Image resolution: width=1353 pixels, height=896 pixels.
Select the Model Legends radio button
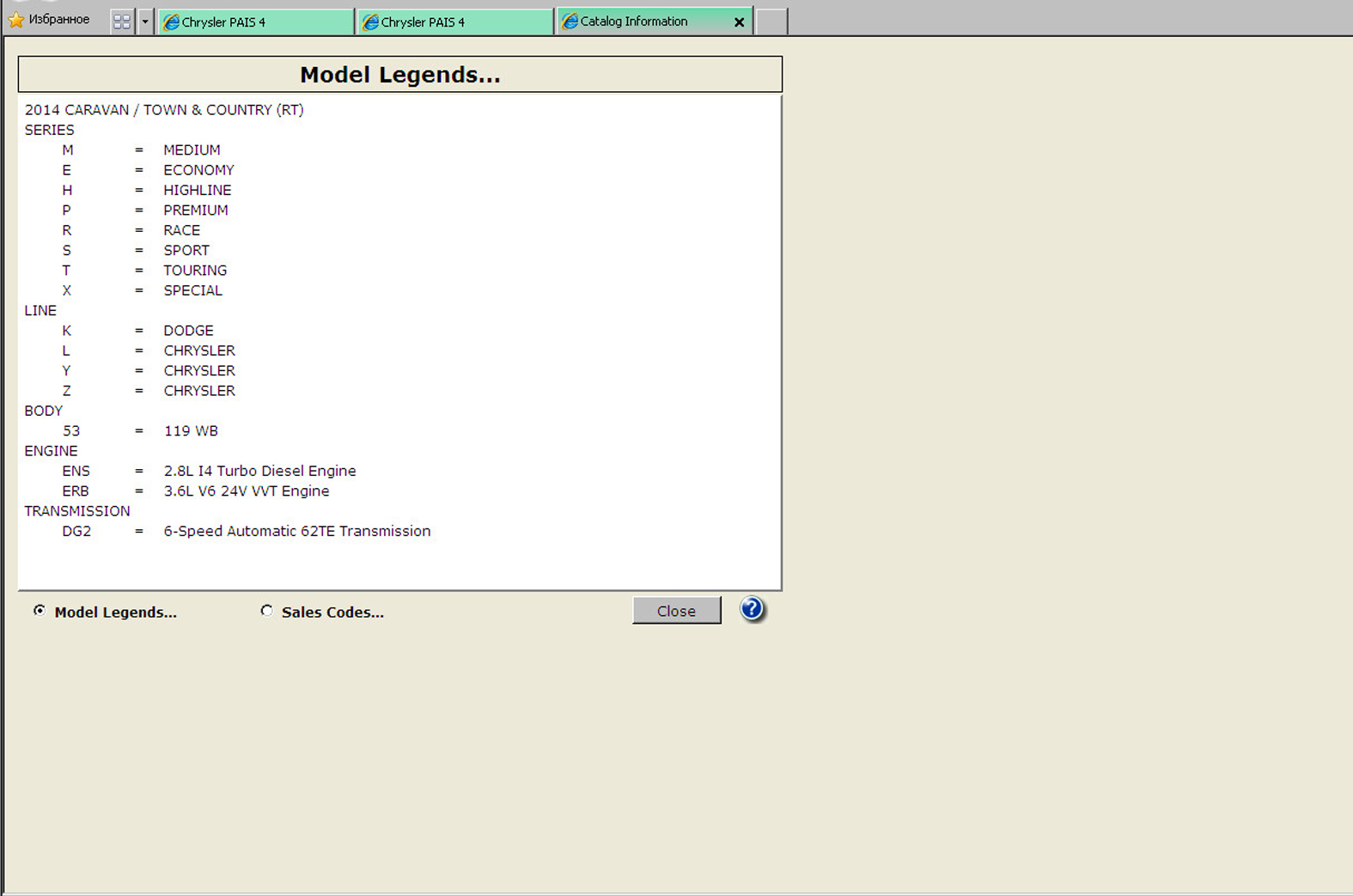click(x=40, y=611)
